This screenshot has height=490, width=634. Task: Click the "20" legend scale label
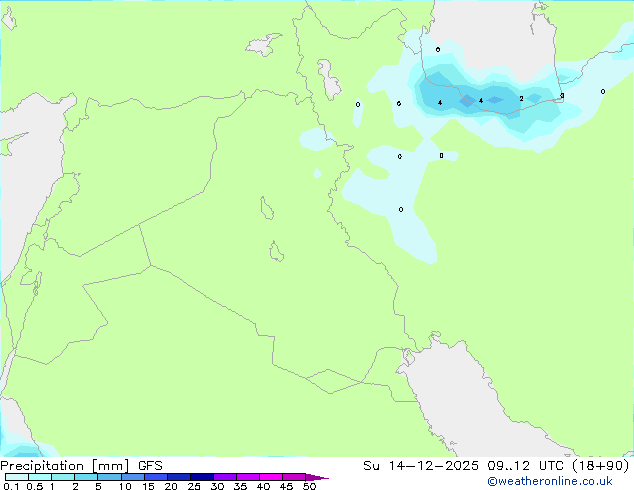pyautogui.click(x=171, y=486)
